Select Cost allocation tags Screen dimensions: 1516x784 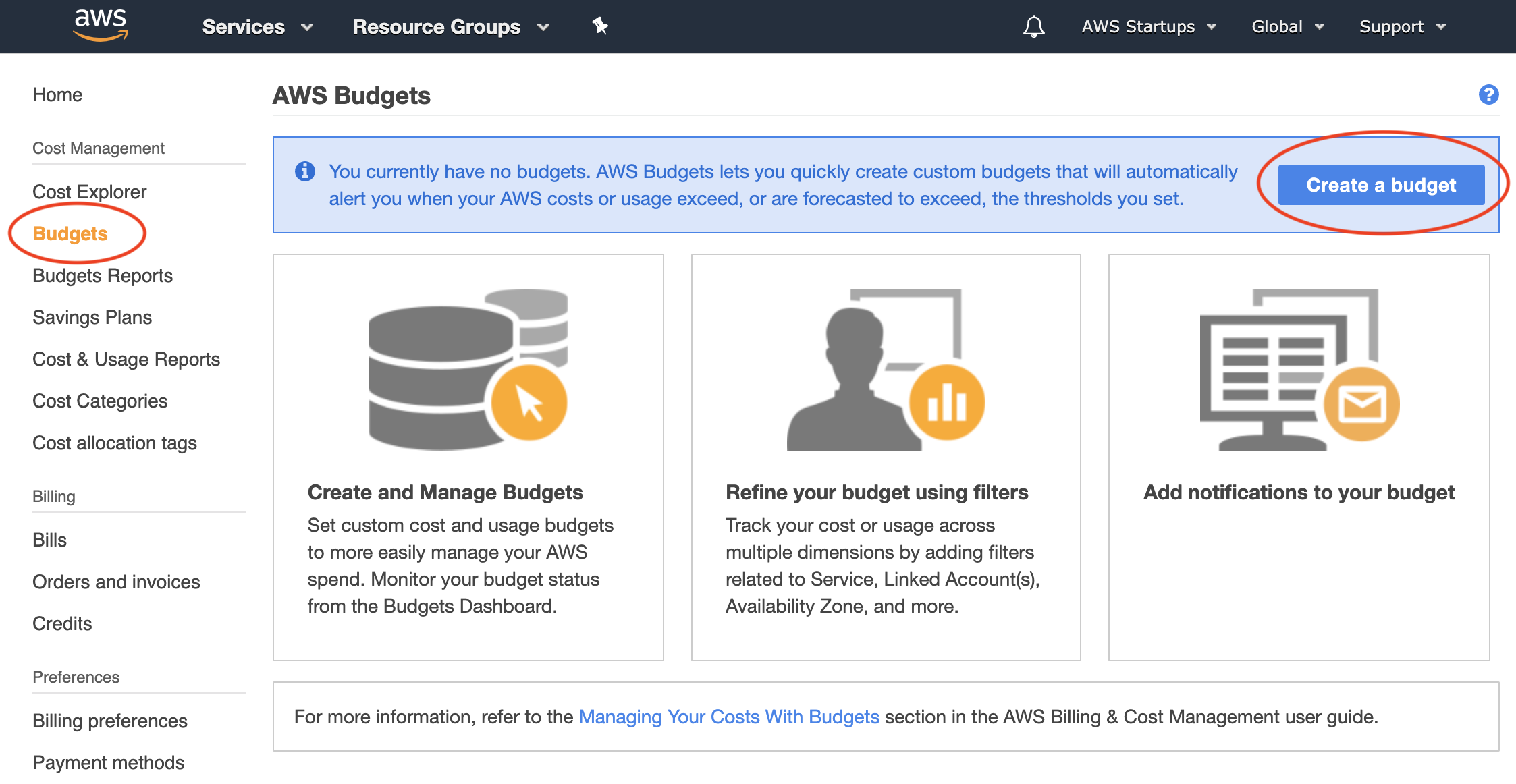pos(115,443)
